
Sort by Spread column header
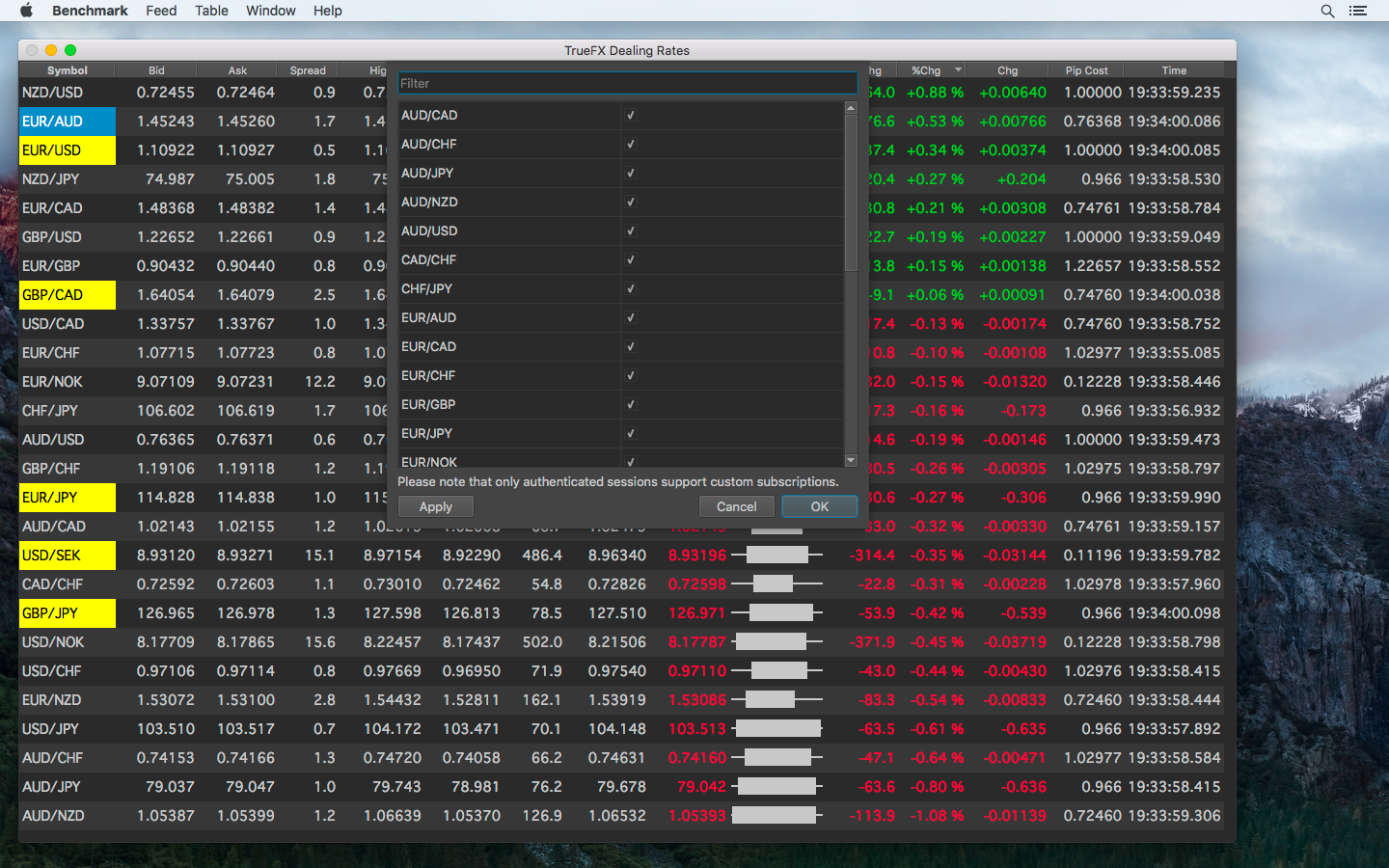(308, 70)
